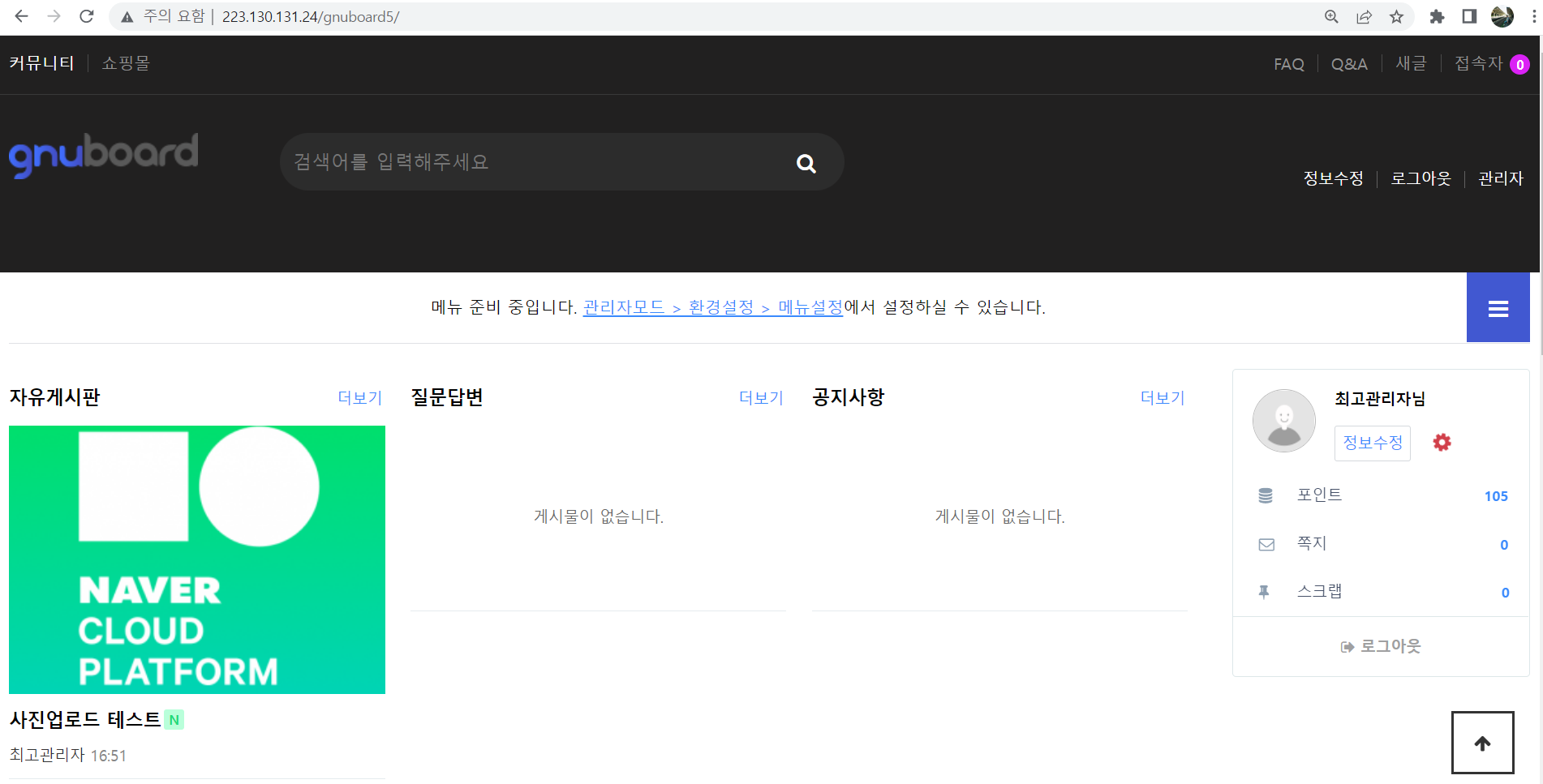Click the 관리자모드 > 환경설정 > 메뉴설정 link
This screenshot has height=784, width=1543.
(713, 307)
